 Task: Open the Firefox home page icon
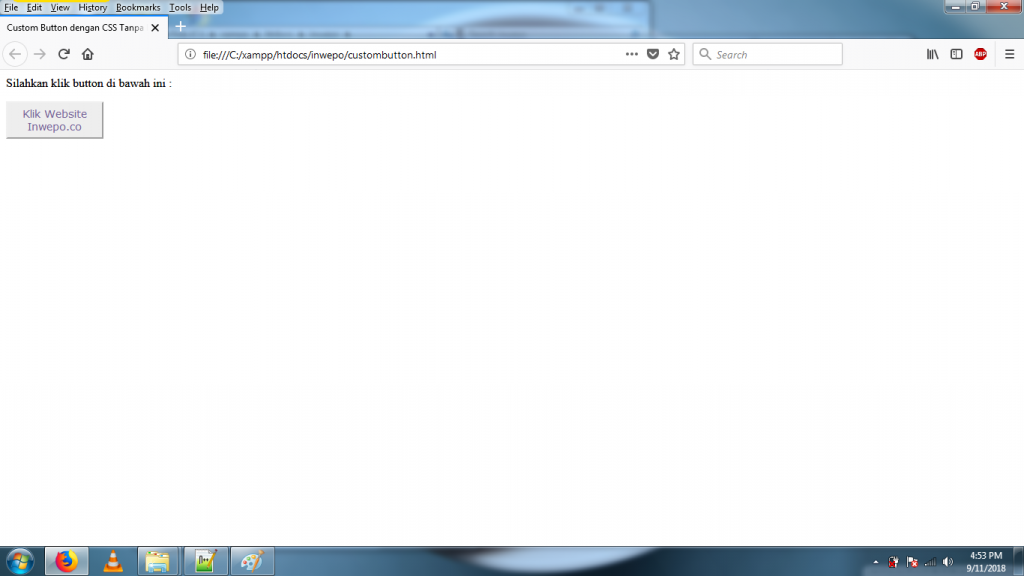88,54
